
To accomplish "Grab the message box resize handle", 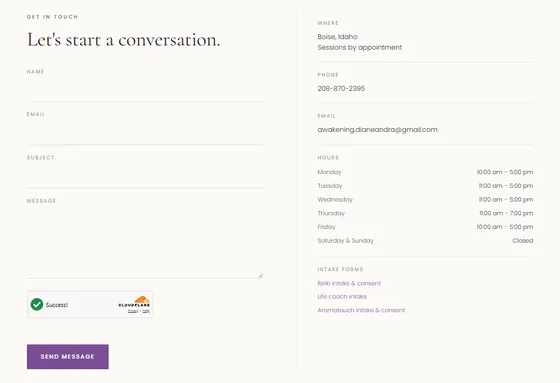I will [261, 275].
